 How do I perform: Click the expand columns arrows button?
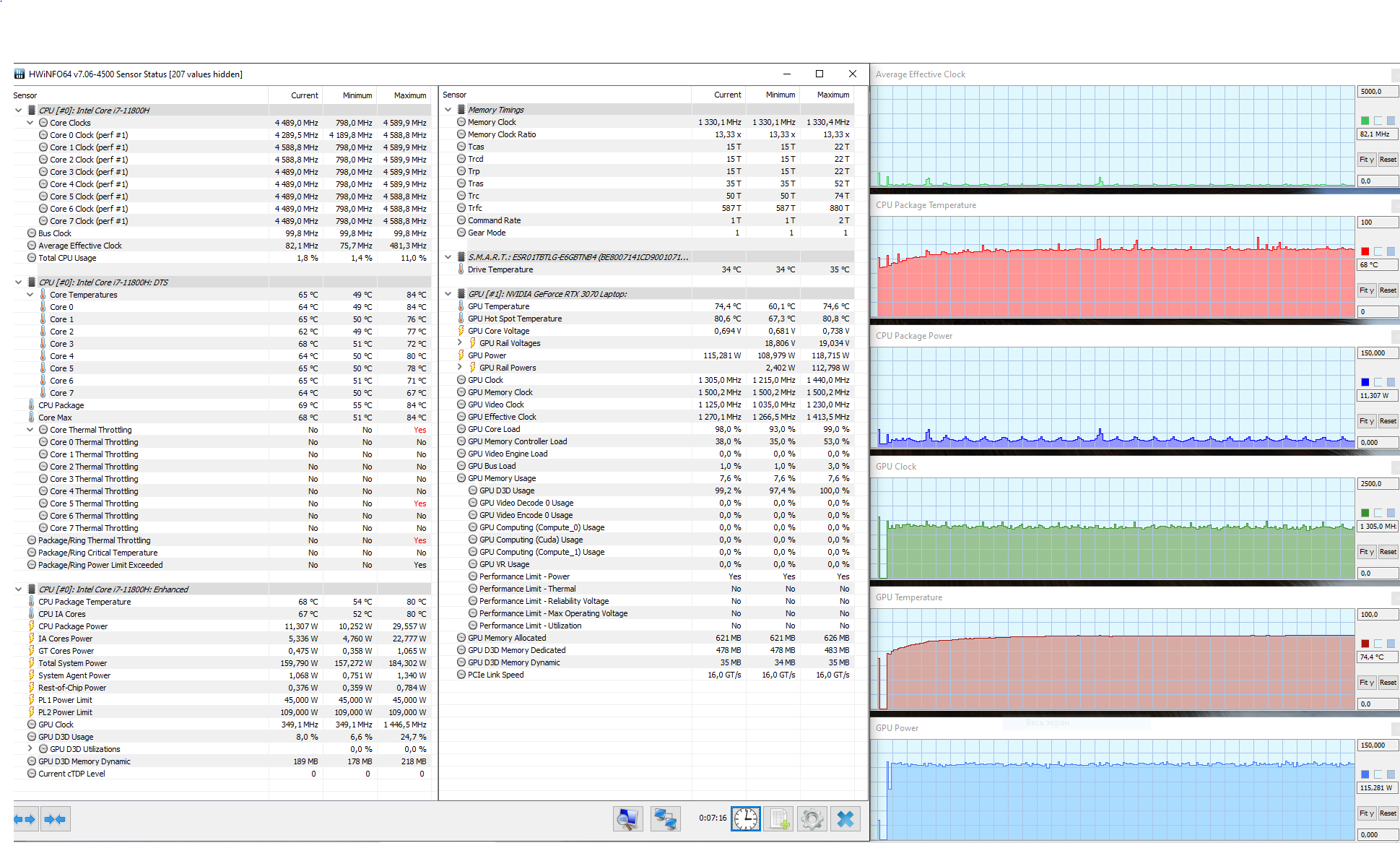point(25,819)
